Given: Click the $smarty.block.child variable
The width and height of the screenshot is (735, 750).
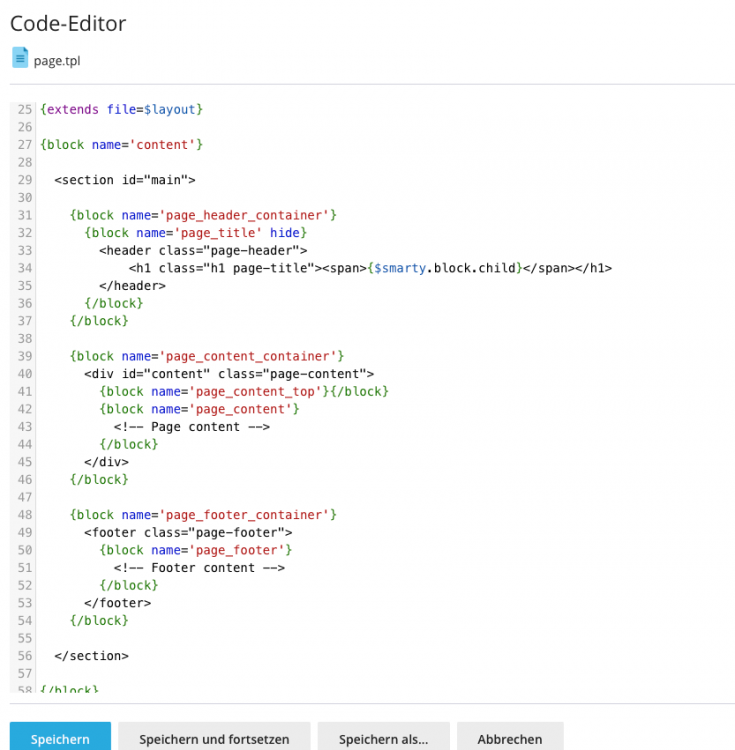Looking at the screenshot, I should 445,268.
